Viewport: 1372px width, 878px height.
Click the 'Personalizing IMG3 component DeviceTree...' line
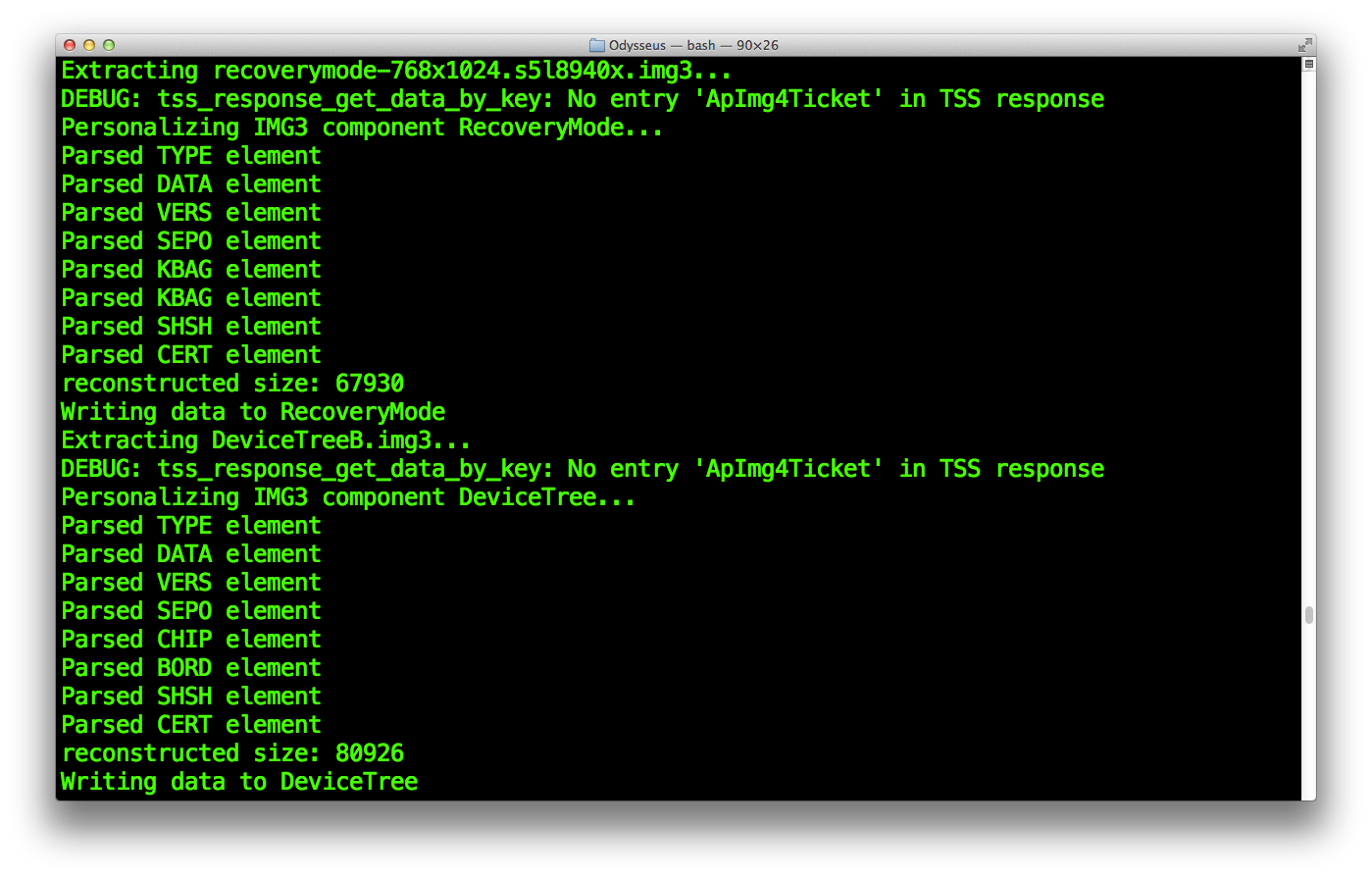(x=348, y=497)
